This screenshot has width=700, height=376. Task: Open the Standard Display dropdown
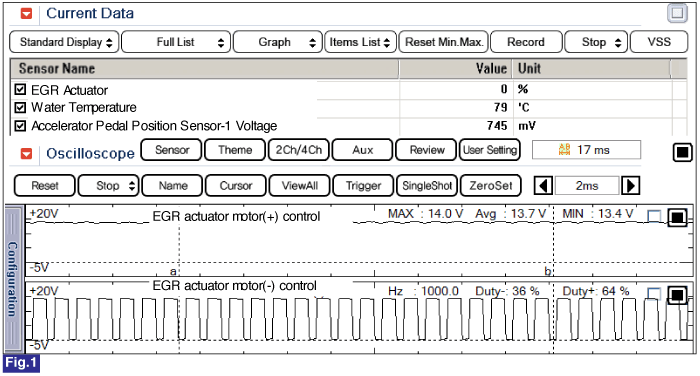64,42
